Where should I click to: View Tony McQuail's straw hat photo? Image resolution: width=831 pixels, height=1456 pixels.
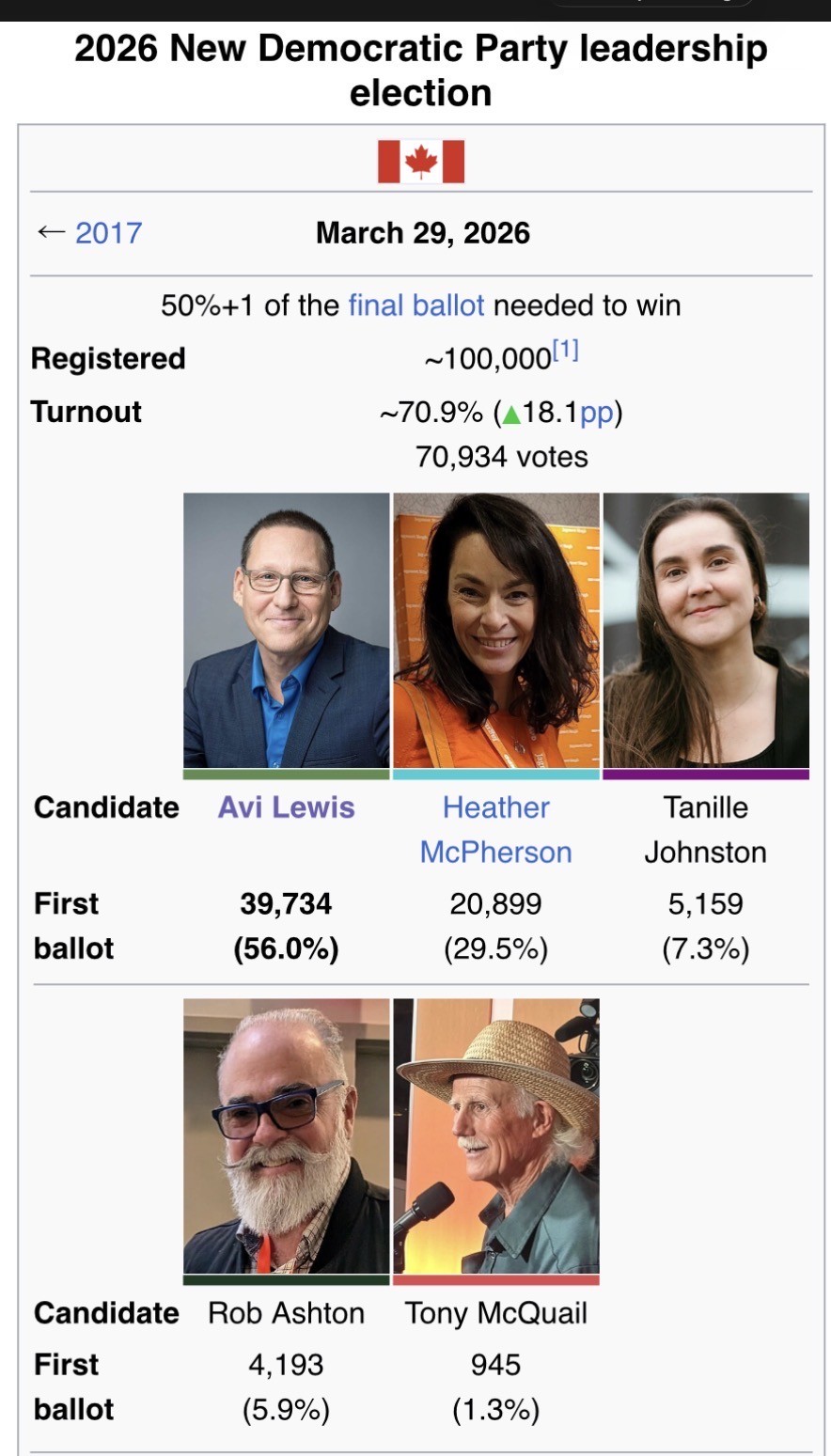pyautogui.click(x=495, y=1135)
